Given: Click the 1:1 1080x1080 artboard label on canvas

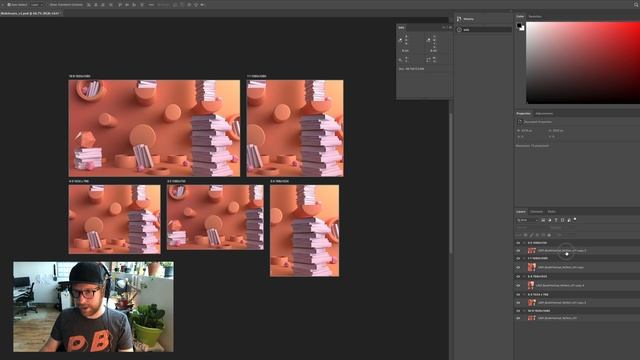Looking at the screenshot, I should [257, 76].
